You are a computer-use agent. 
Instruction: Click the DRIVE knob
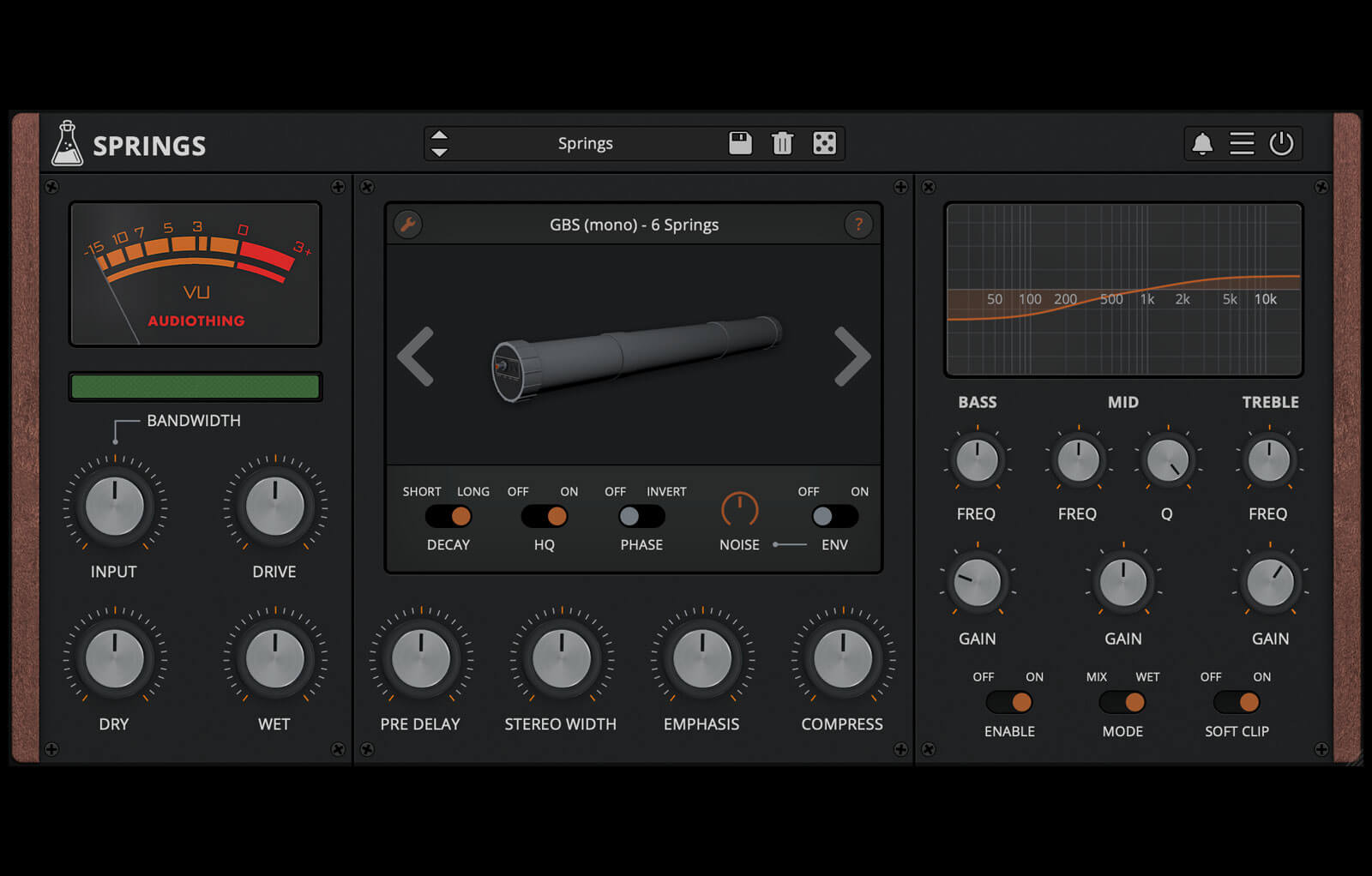click(274, 506)
